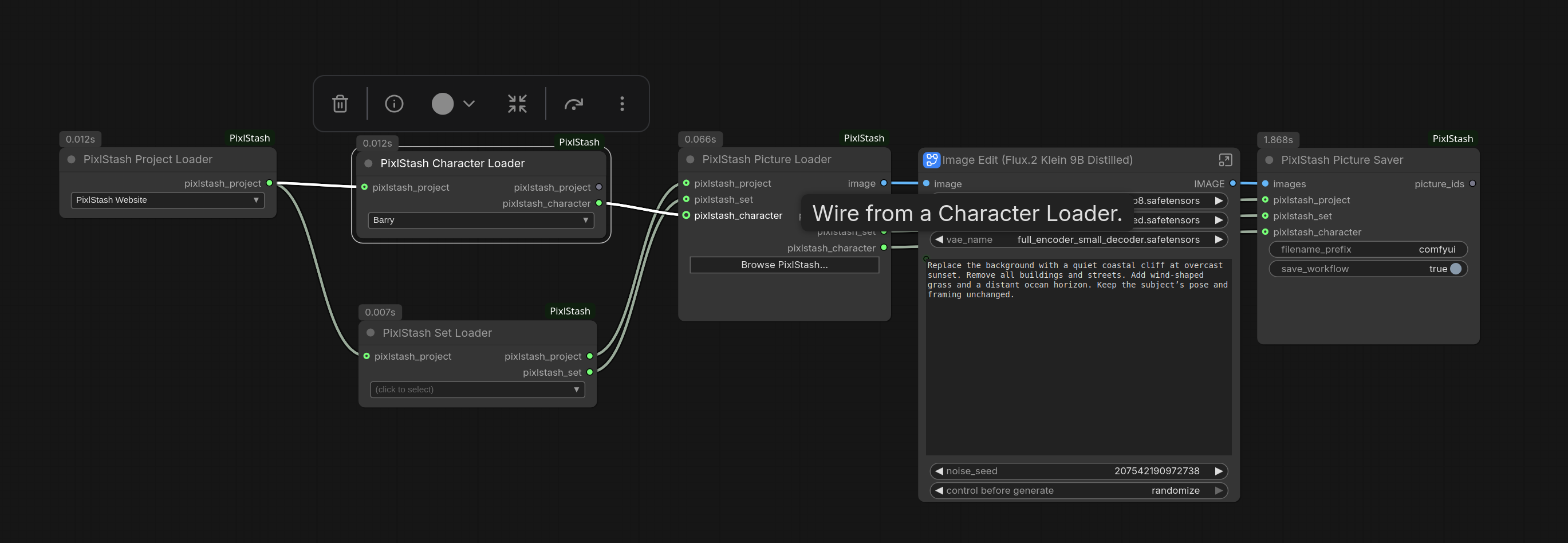Click the 0.066s timing badge
Screen dimensions: 1568x543
click(x=700, y=139)
